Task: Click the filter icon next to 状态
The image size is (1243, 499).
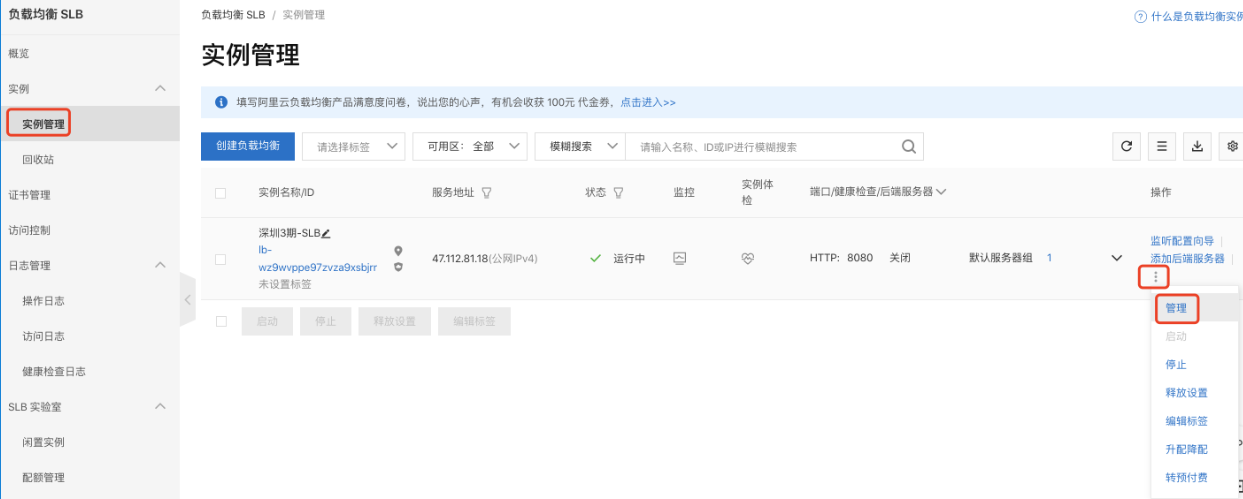Action: click(618, 192)
